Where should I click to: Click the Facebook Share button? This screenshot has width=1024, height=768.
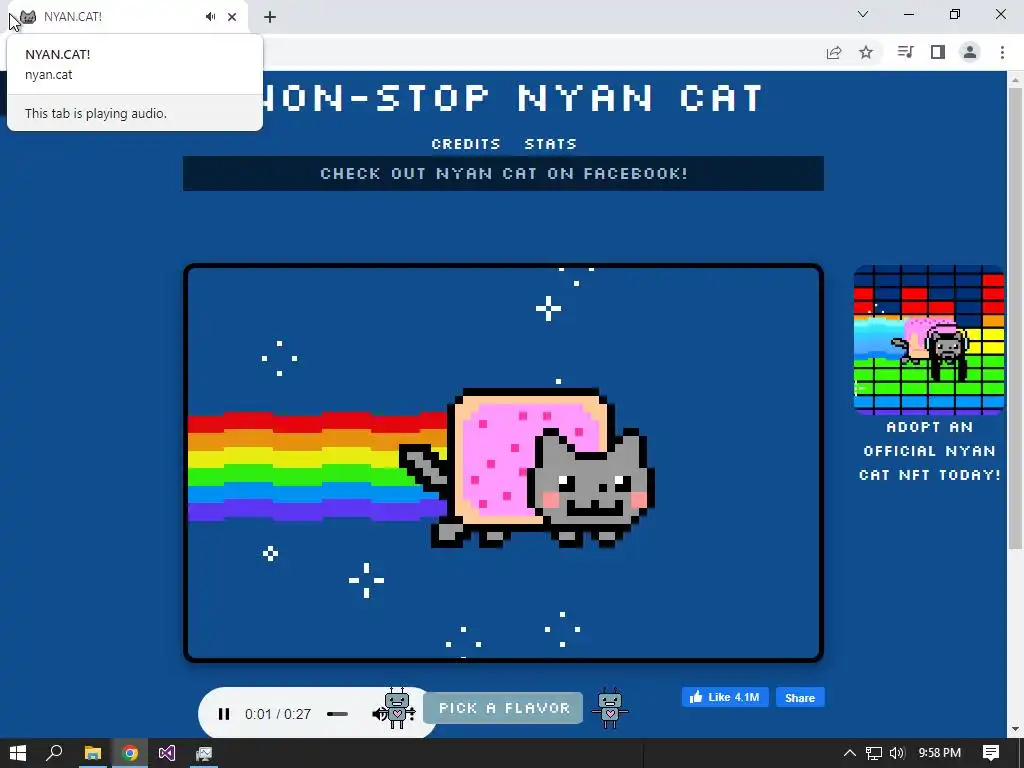click(800, 697)
